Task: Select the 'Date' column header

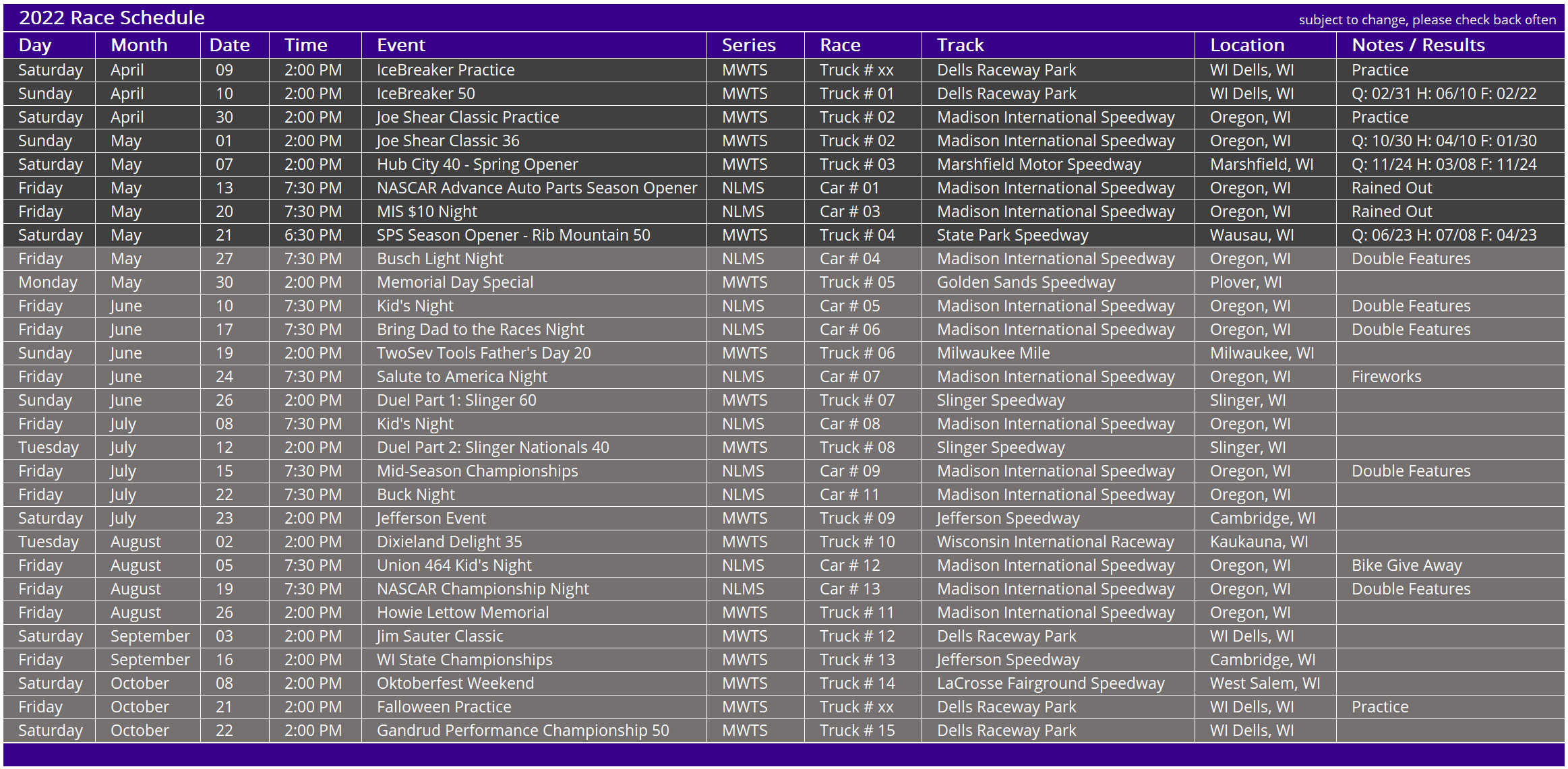Action: (229, 45)
